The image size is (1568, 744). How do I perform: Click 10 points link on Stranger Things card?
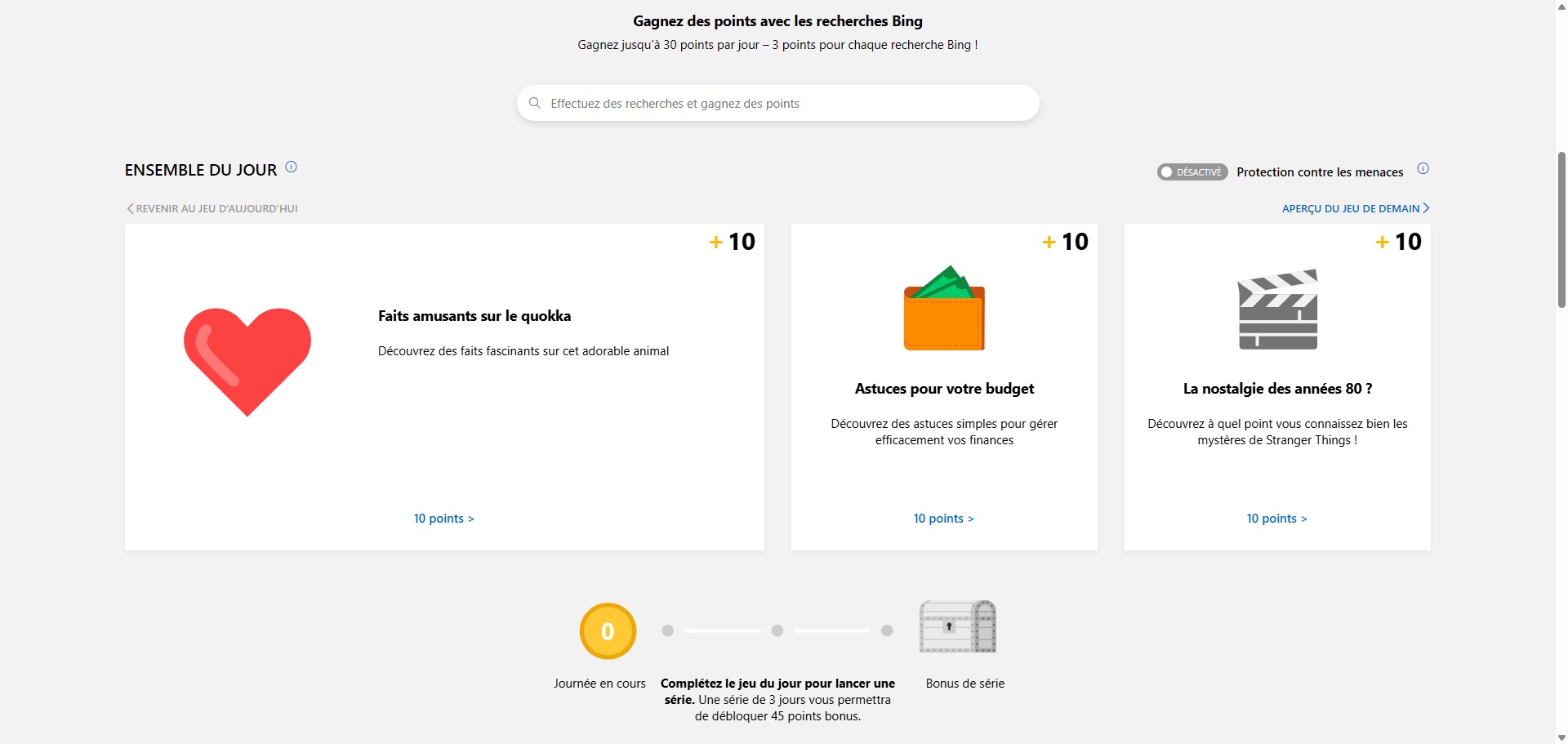coord(1276,518)
